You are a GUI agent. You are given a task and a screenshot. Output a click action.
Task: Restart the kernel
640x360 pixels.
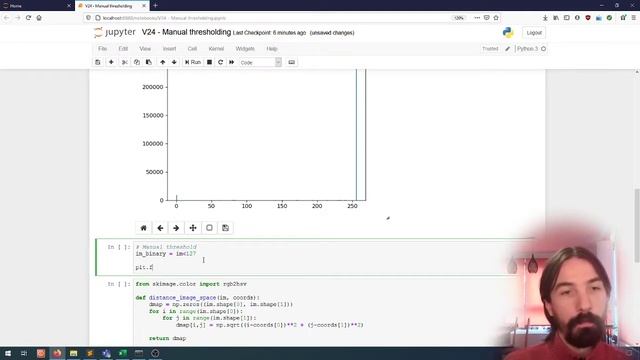click(220, 62)
